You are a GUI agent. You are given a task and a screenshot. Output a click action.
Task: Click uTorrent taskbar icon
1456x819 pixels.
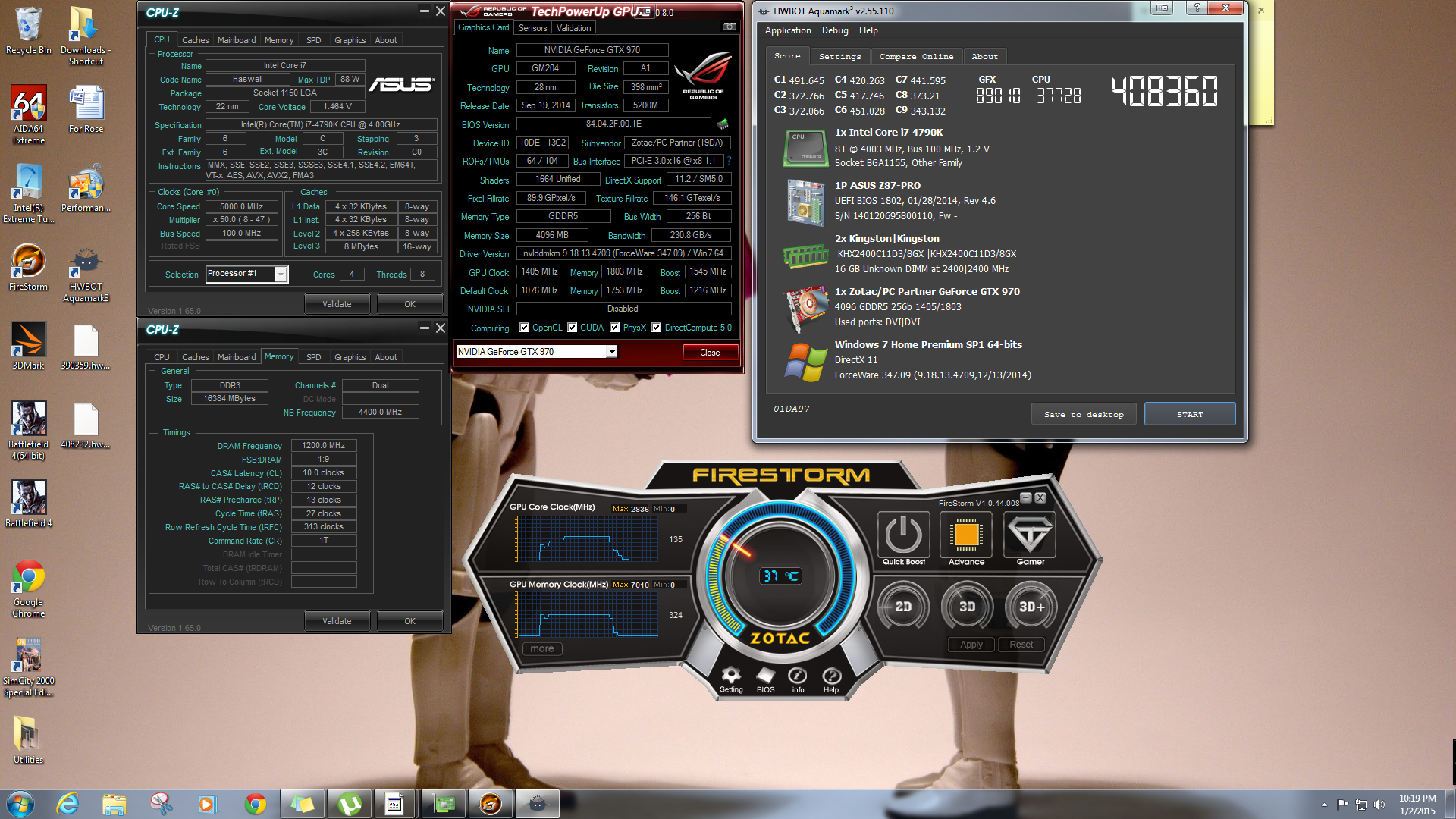coord(350,804)
